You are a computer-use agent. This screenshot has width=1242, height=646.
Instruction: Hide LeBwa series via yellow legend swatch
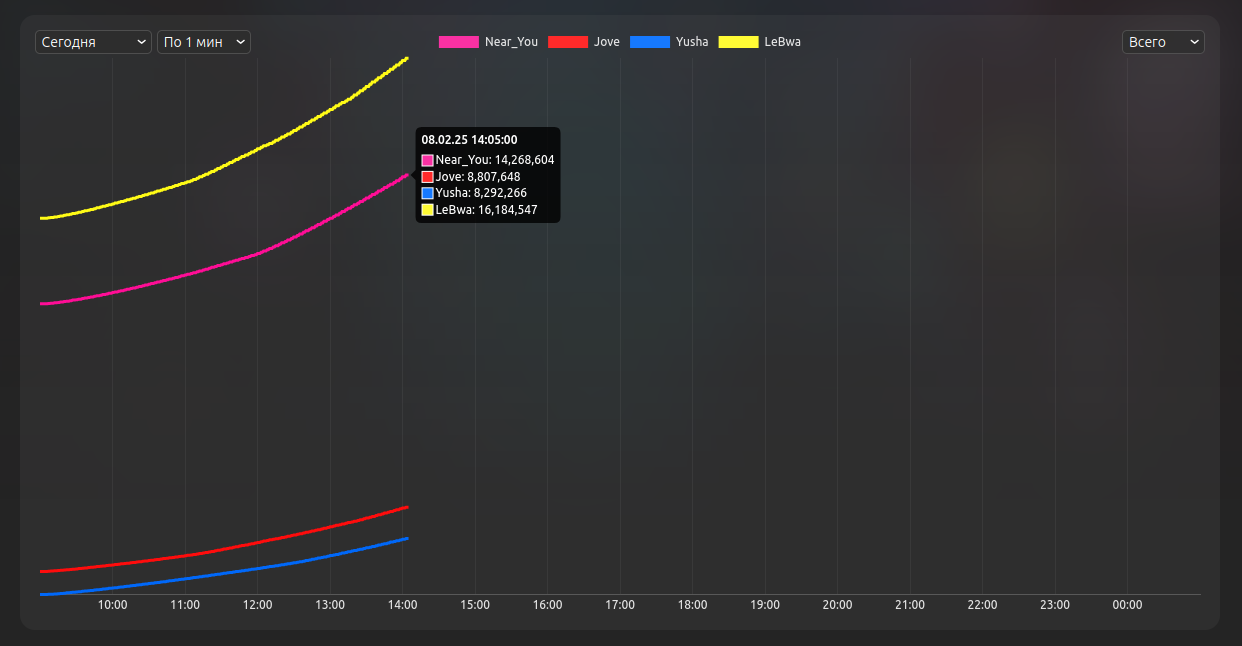coord(739,42)
